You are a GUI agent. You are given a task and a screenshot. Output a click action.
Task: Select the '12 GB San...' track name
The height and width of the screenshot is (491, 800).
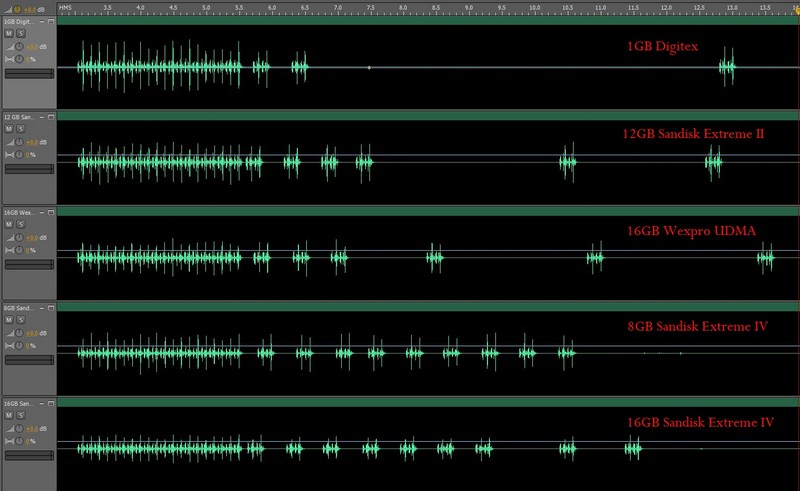[19, 117]
